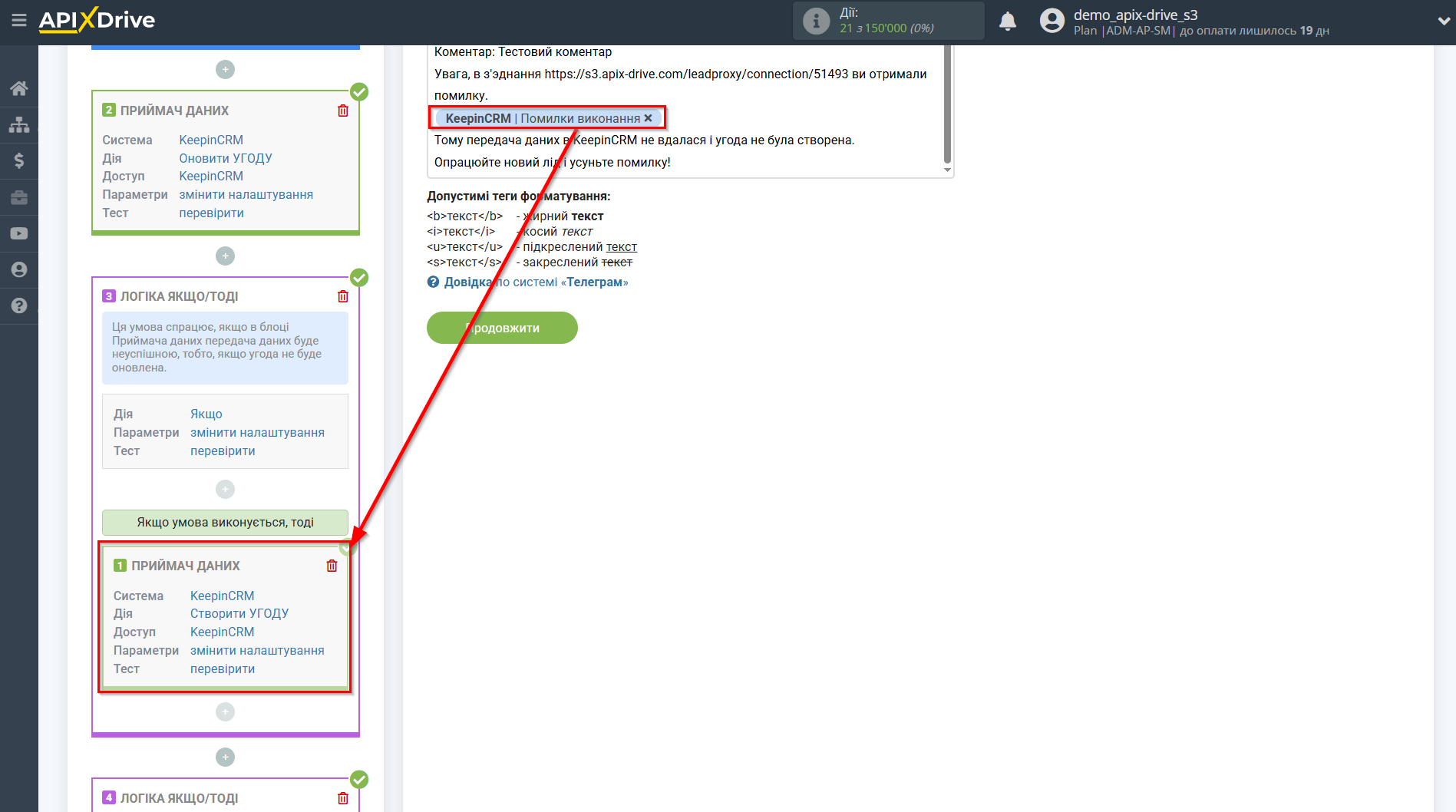The height and width of the screenshot is (812, 1456).
Task: Click green checkmark on block 4
Action: pos(359,780)
